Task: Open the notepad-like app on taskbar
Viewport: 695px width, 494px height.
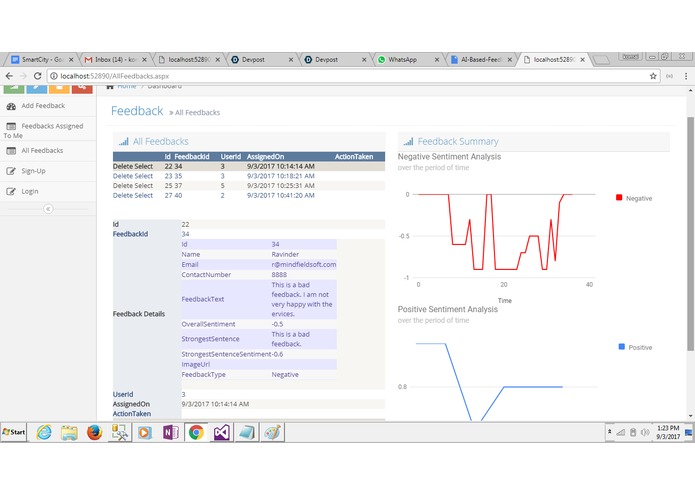Action: pyautogui.click(x=246, y=432)
